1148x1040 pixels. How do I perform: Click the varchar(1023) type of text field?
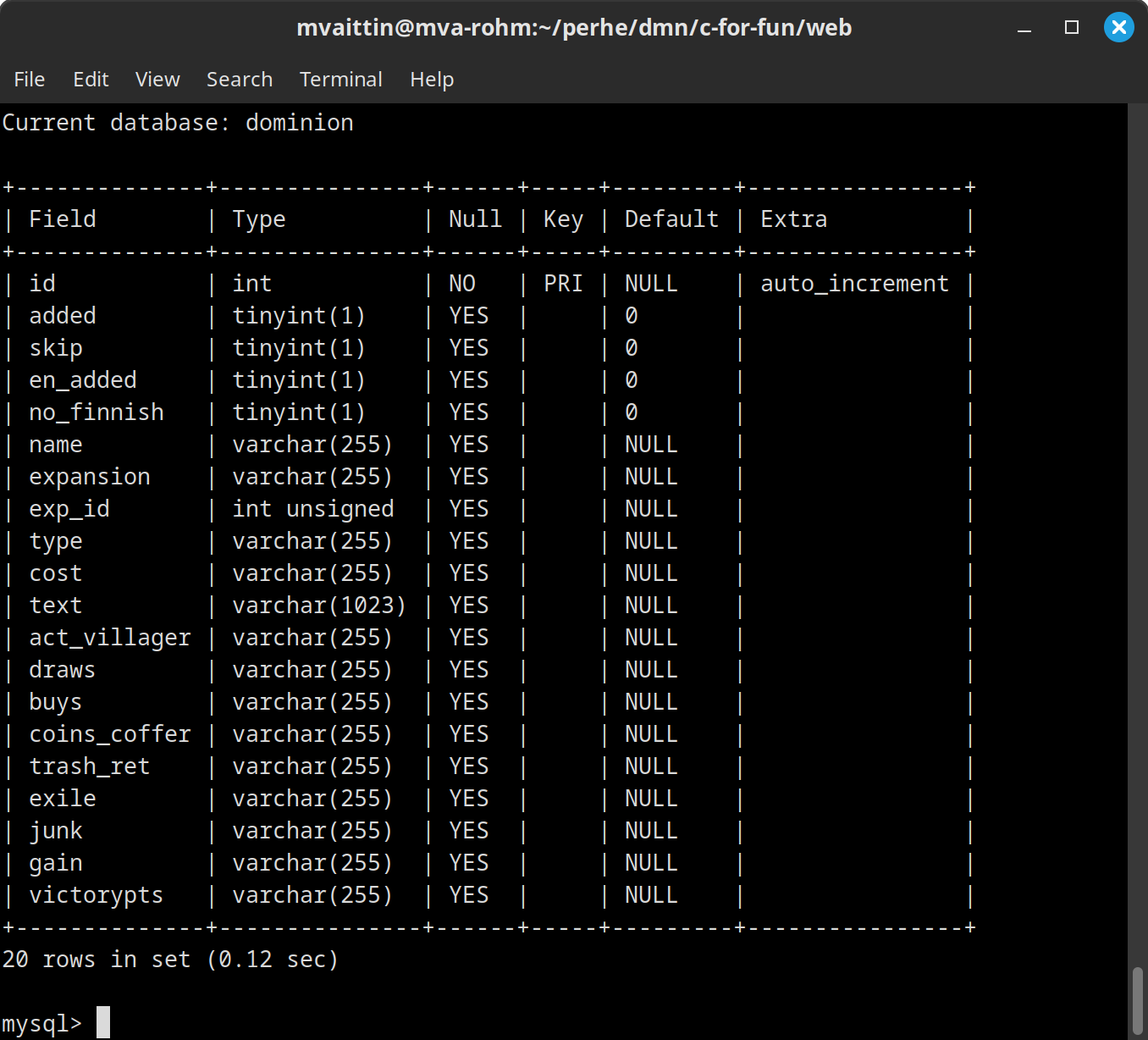(319, 606)
